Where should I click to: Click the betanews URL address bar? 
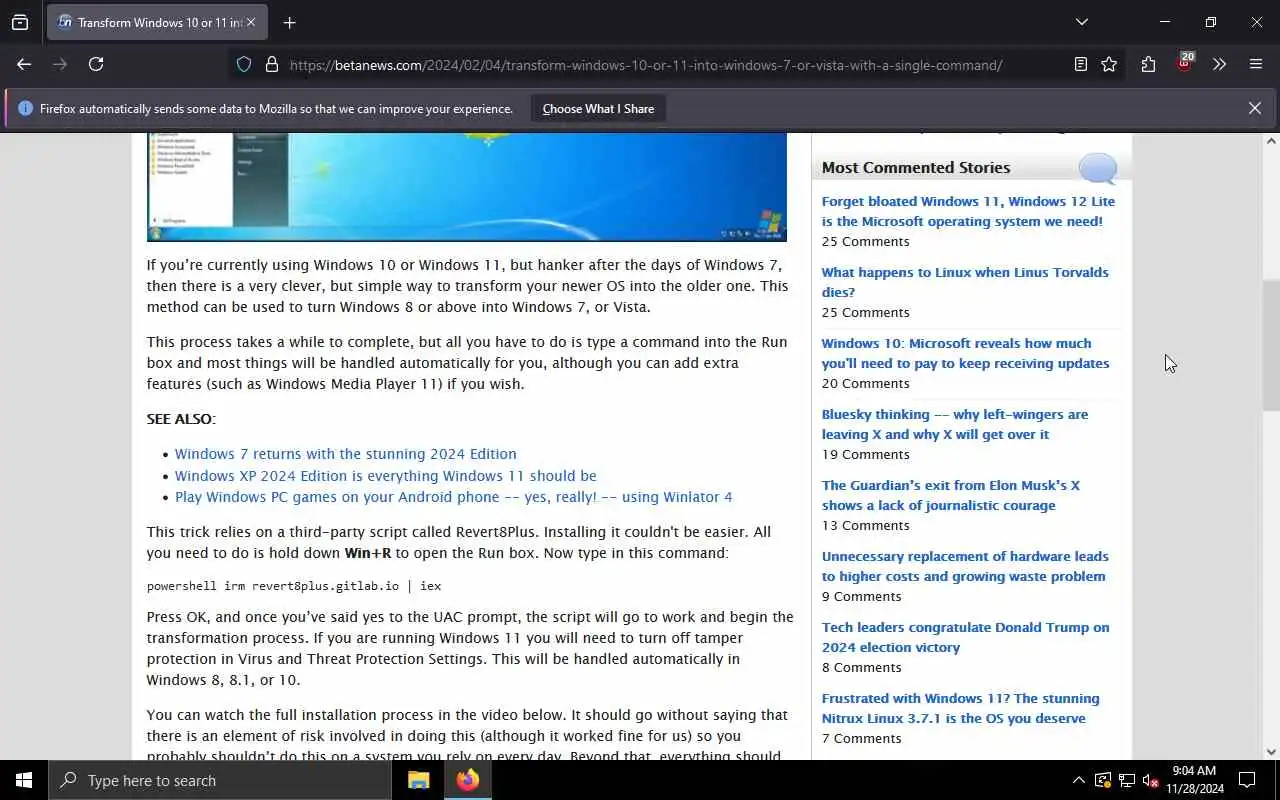point(646,65)
